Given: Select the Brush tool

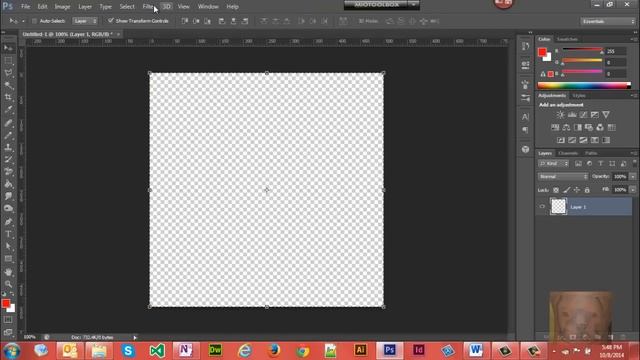Looking at the screenshot, I should click(x=8, y=135).
